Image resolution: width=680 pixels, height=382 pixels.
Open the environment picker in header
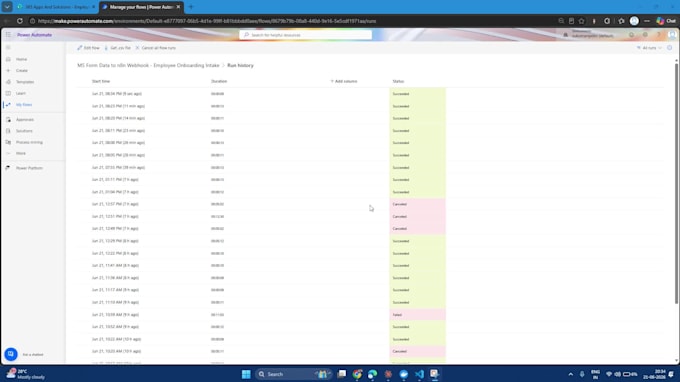[x=588, y=34]
